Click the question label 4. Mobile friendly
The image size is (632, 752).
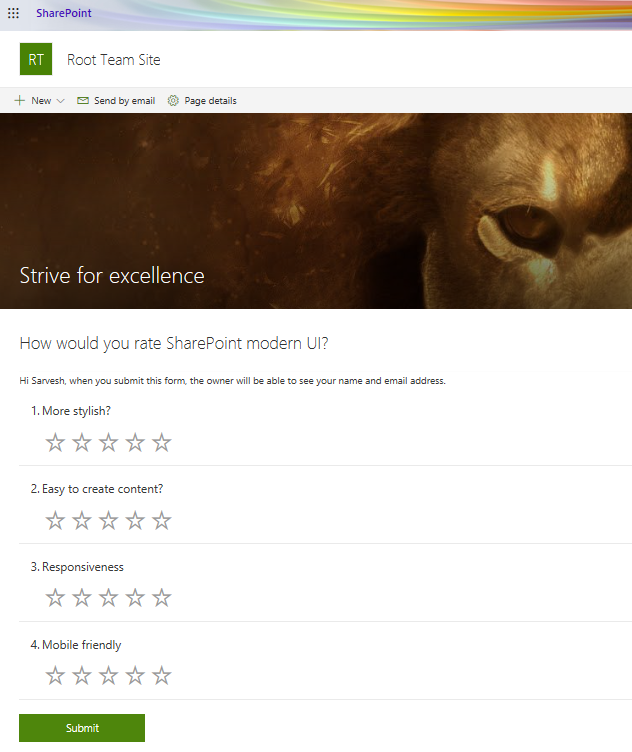(76, 645)
